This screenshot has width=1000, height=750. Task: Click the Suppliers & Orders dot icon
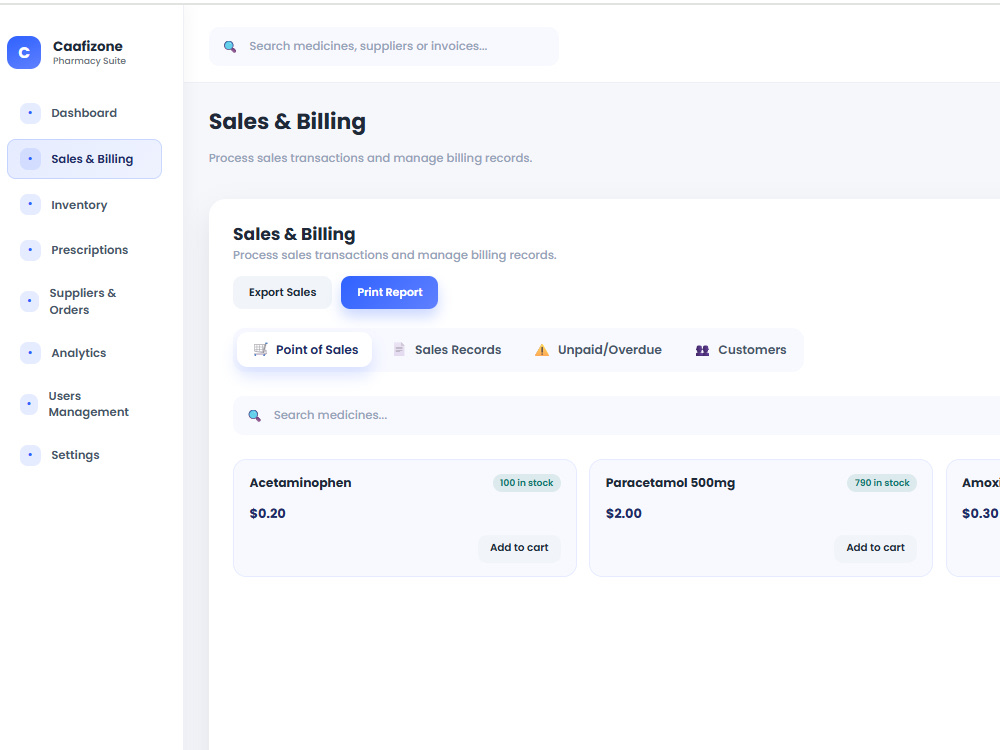pyautogui.click(x=29, y=301)
